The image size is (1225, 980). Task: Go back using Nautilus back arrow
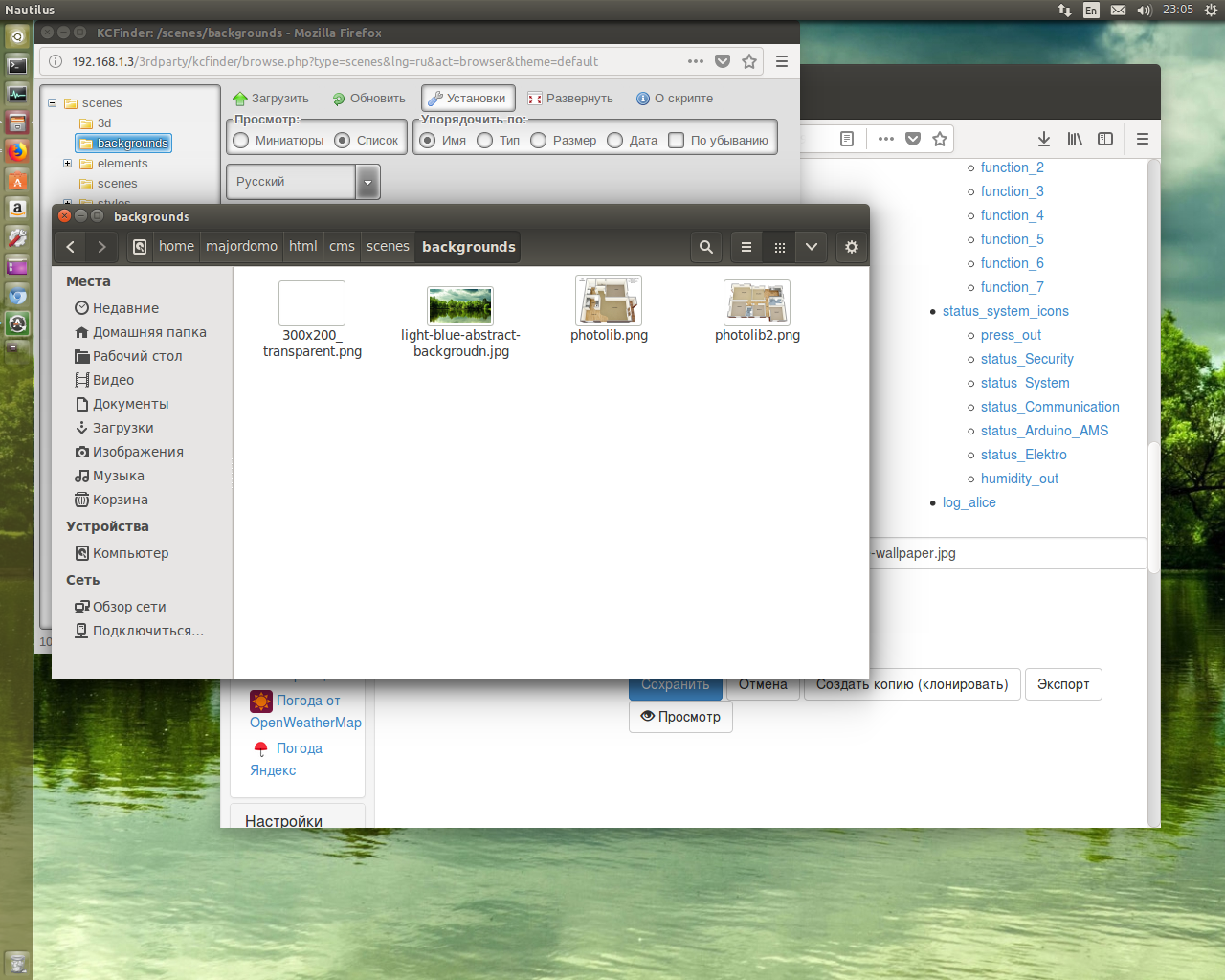[x=71, y=247]
